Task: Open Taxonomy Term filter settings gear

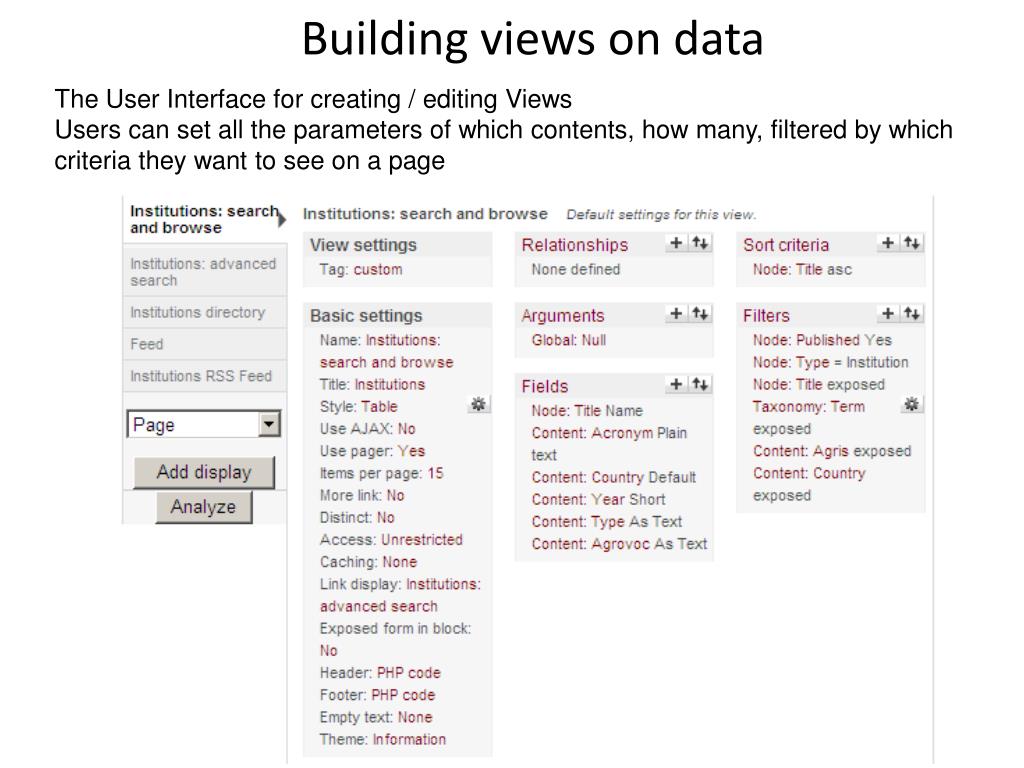Action: click(x=912, y=404)
